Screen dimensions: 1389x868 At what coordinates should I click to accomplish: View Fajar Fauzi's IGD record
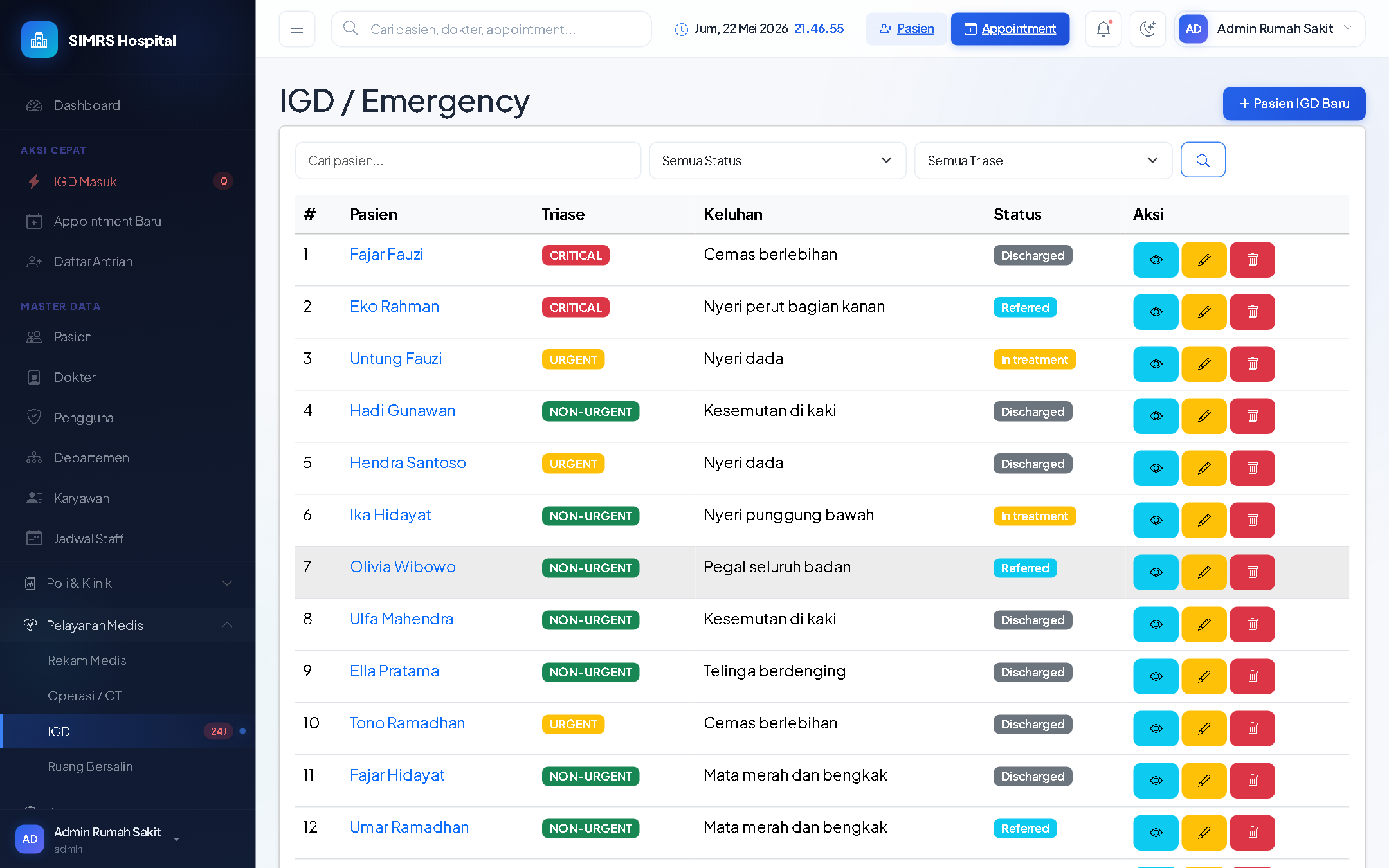1156,260
